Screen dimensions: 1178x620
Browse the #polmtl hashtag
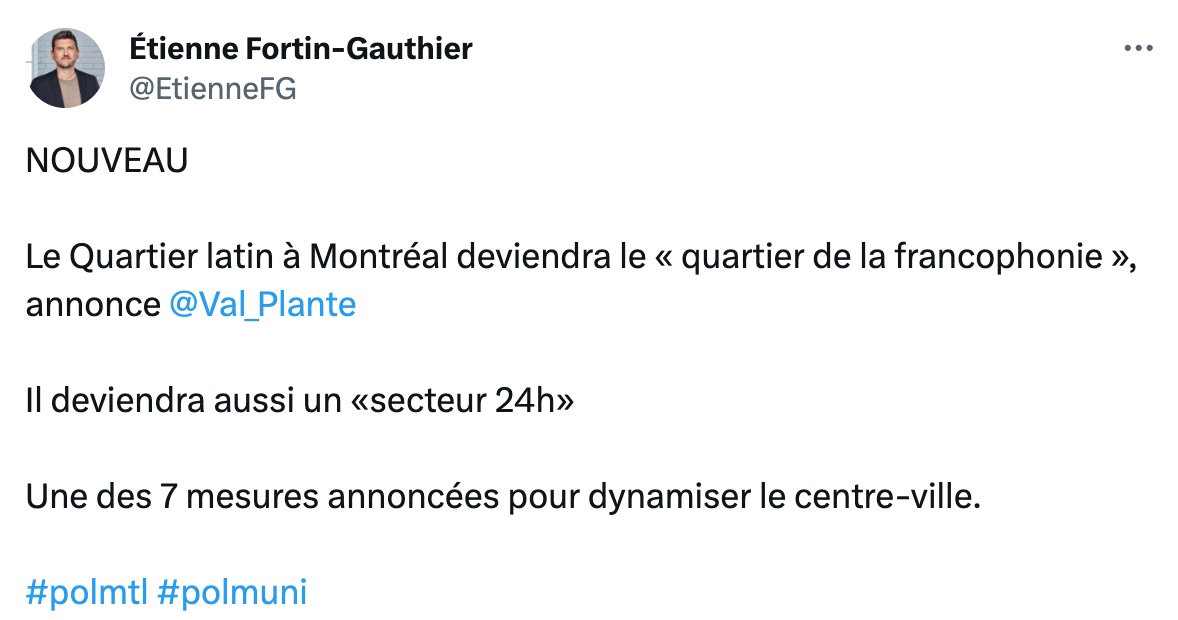pos(86,592)
